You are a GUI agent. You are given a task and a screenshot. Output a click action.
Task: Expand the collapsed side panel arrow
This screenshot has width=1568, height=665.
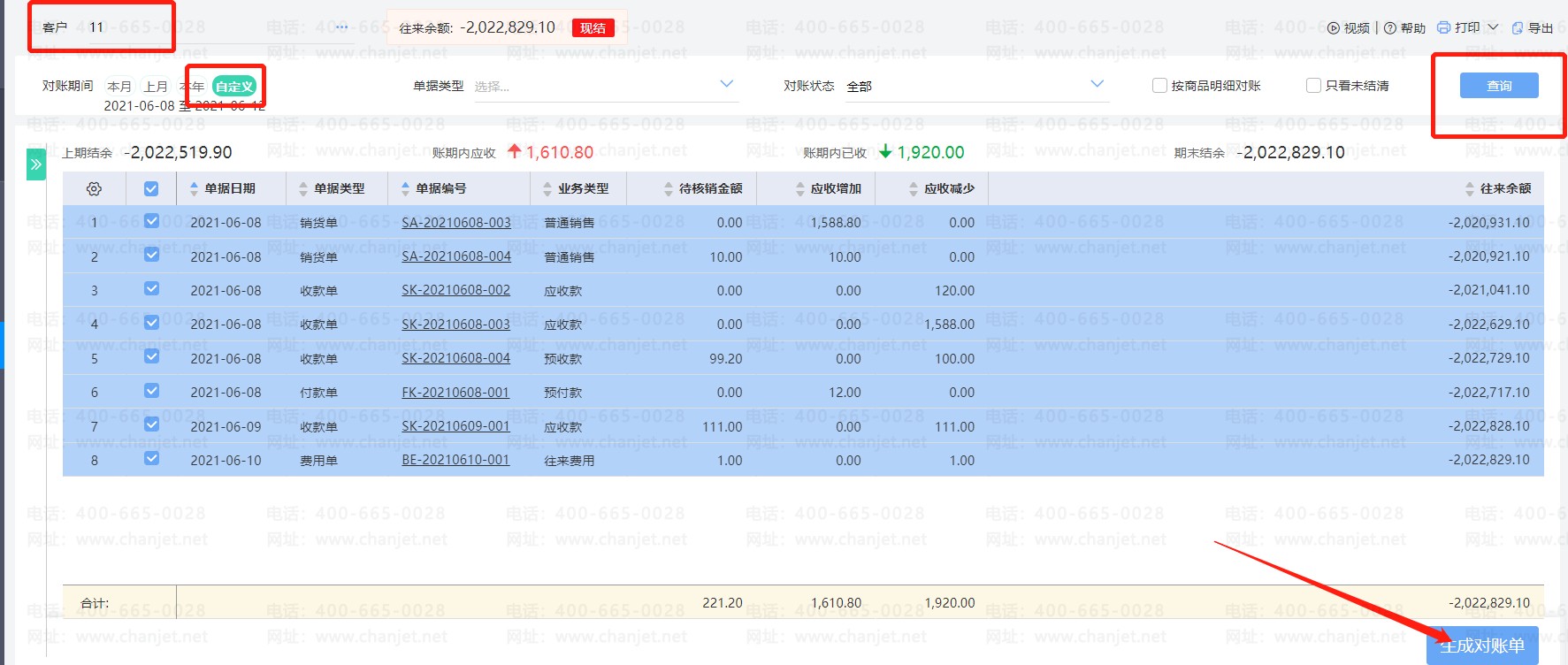pyautogui.click(x=36, y=164)
